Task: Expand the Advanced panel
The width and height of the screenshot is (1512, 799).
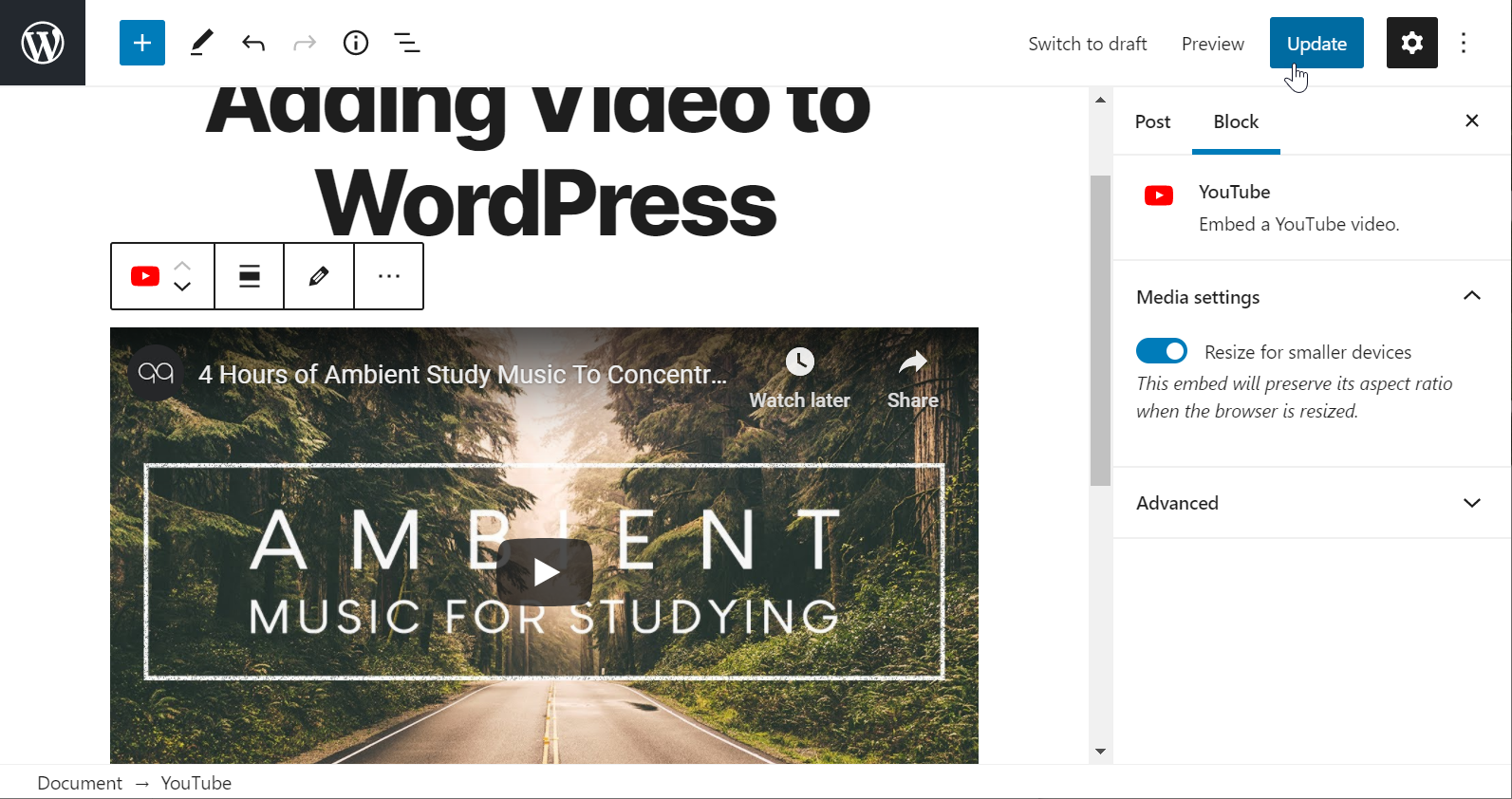Action: 1311,503
